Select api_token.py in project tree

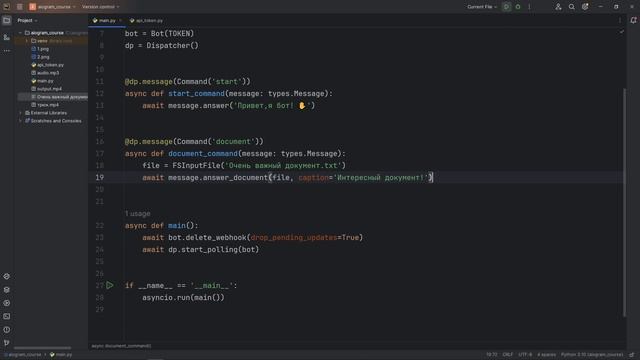(47, 65)
